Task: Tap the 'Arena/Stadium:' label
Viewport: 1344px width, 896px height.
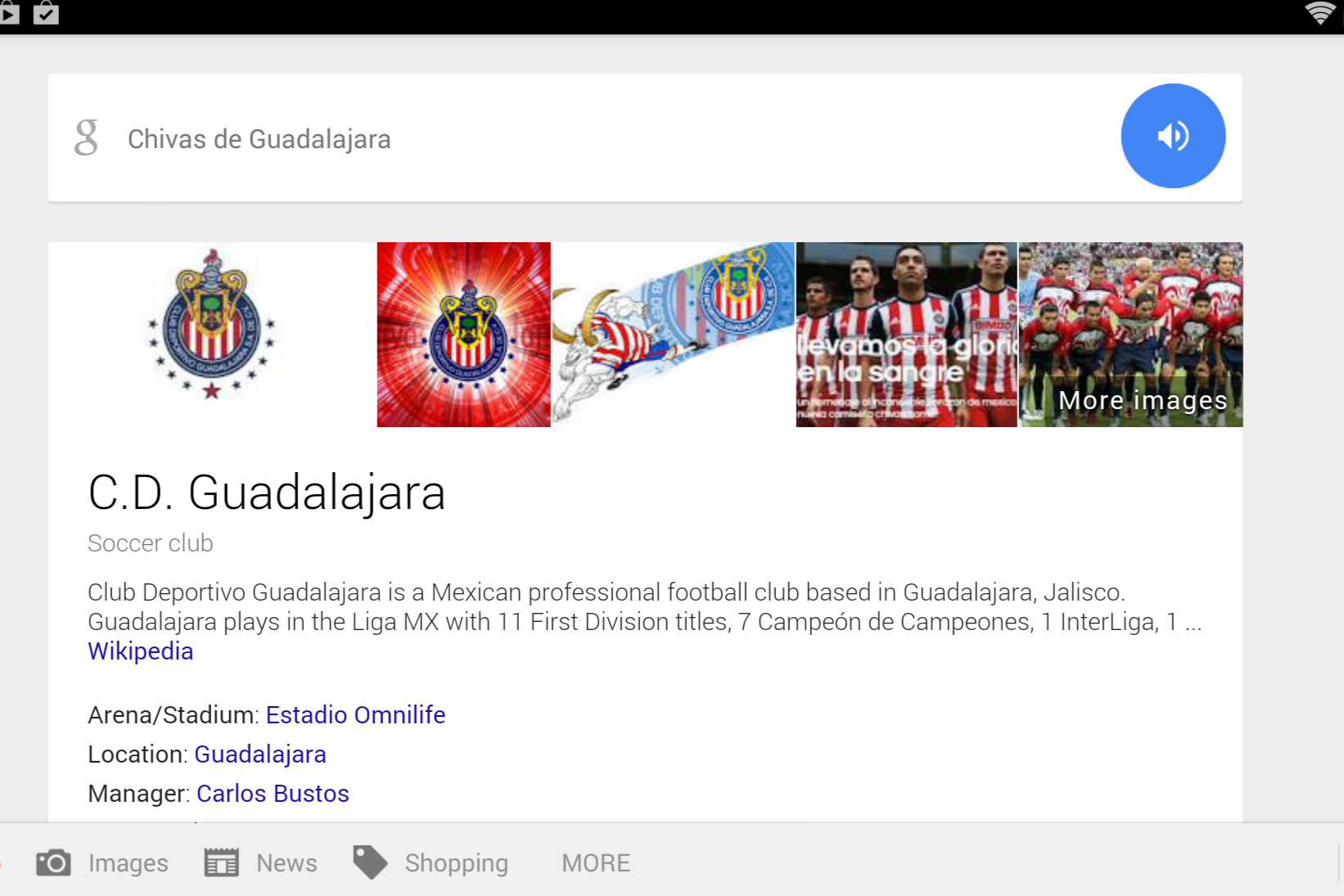Action: tap(174, 715)
